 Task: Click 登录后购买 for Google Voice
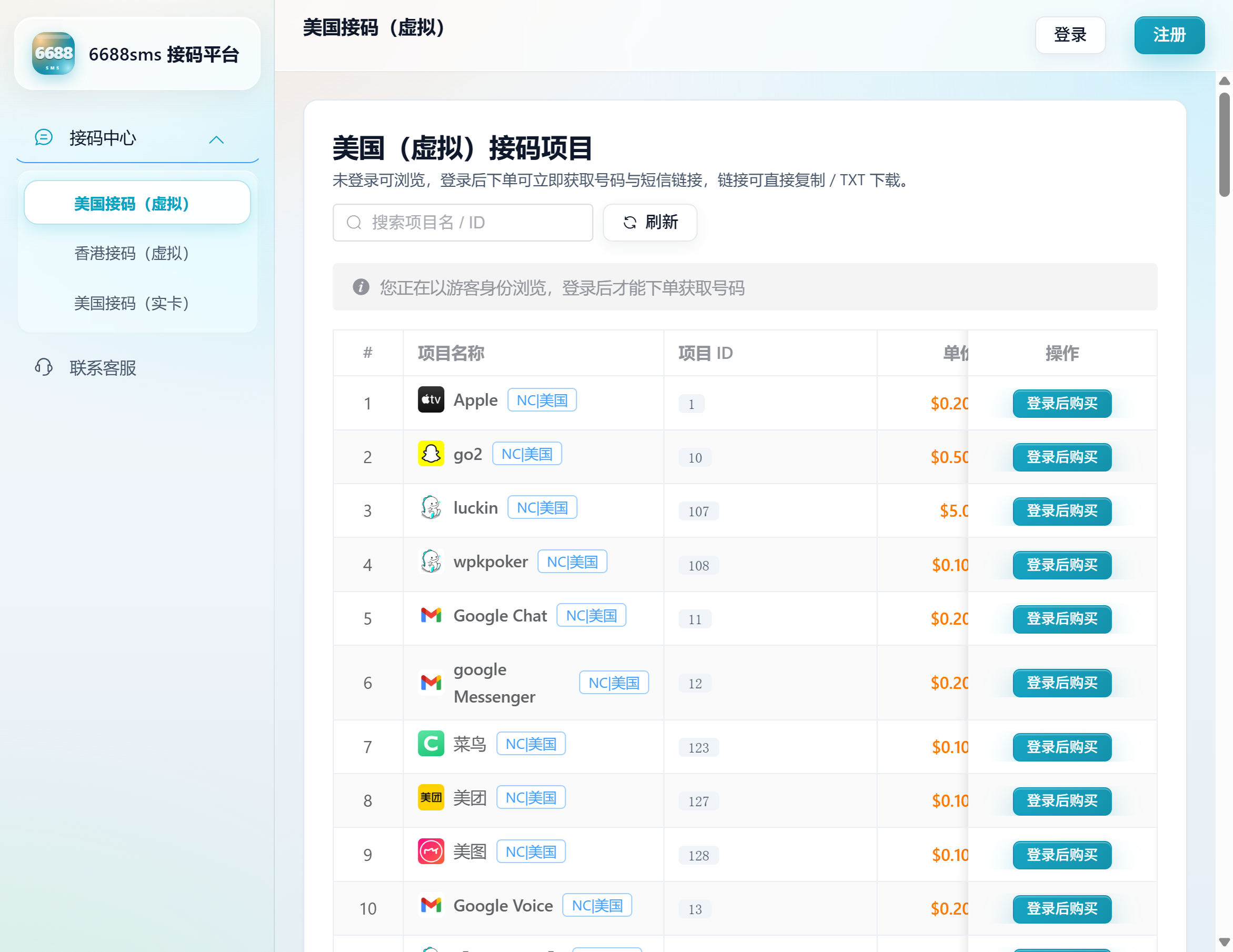click(x=1062, y=908)
